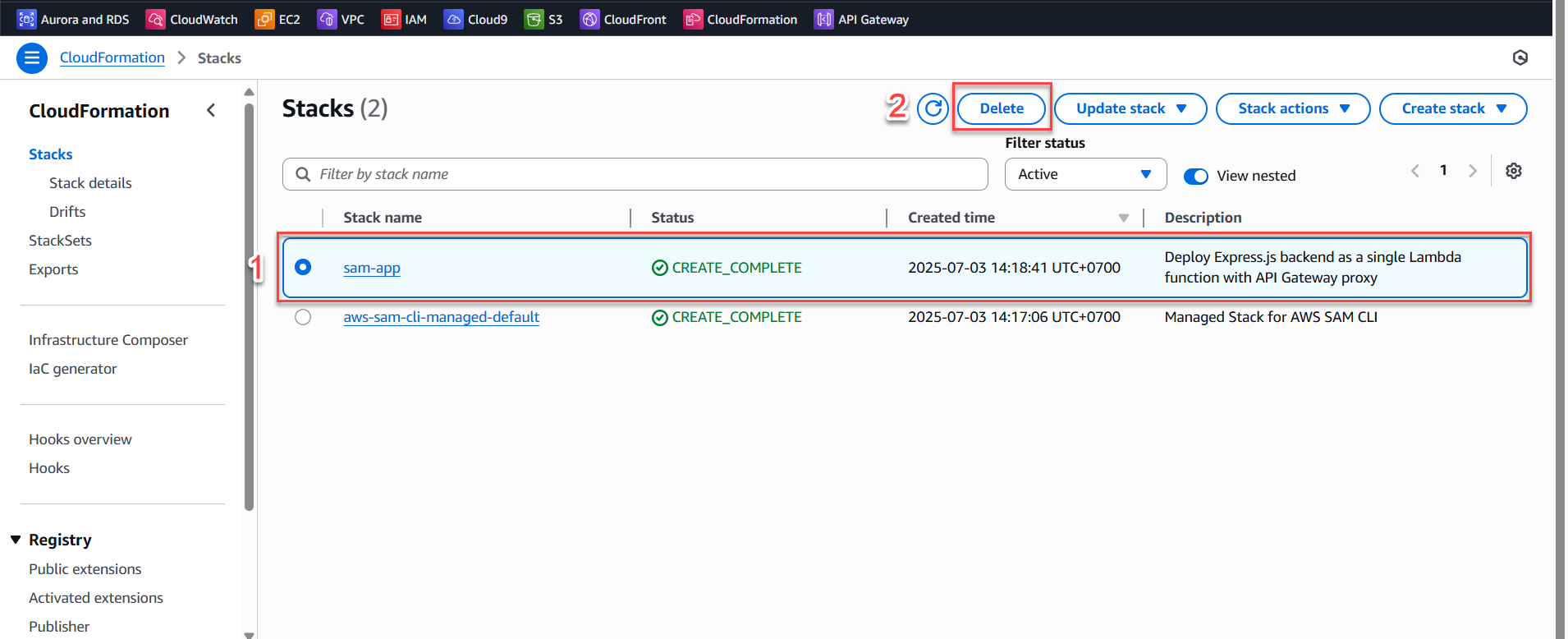The height and width of the screenshot is (639, 1568).
Task: Click '2025-07-03 14:17:06 UTC+0700' cell
Action: [1014, 317]
